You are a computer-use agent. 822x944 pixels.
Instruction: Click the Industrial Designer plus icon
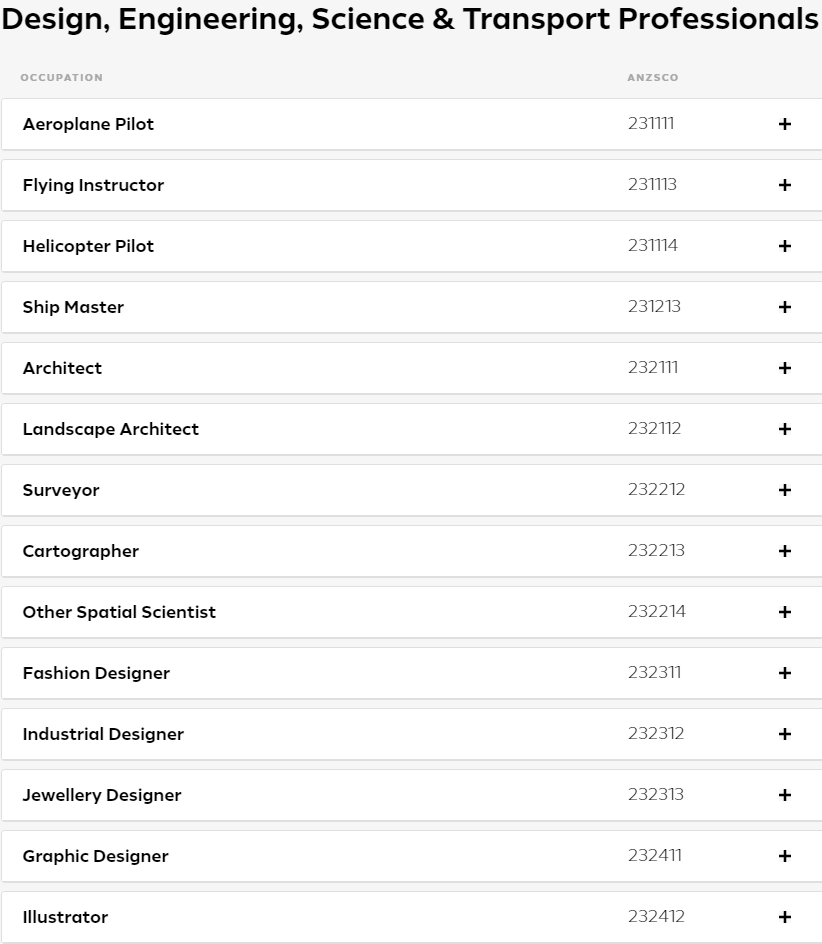point(785,734)
